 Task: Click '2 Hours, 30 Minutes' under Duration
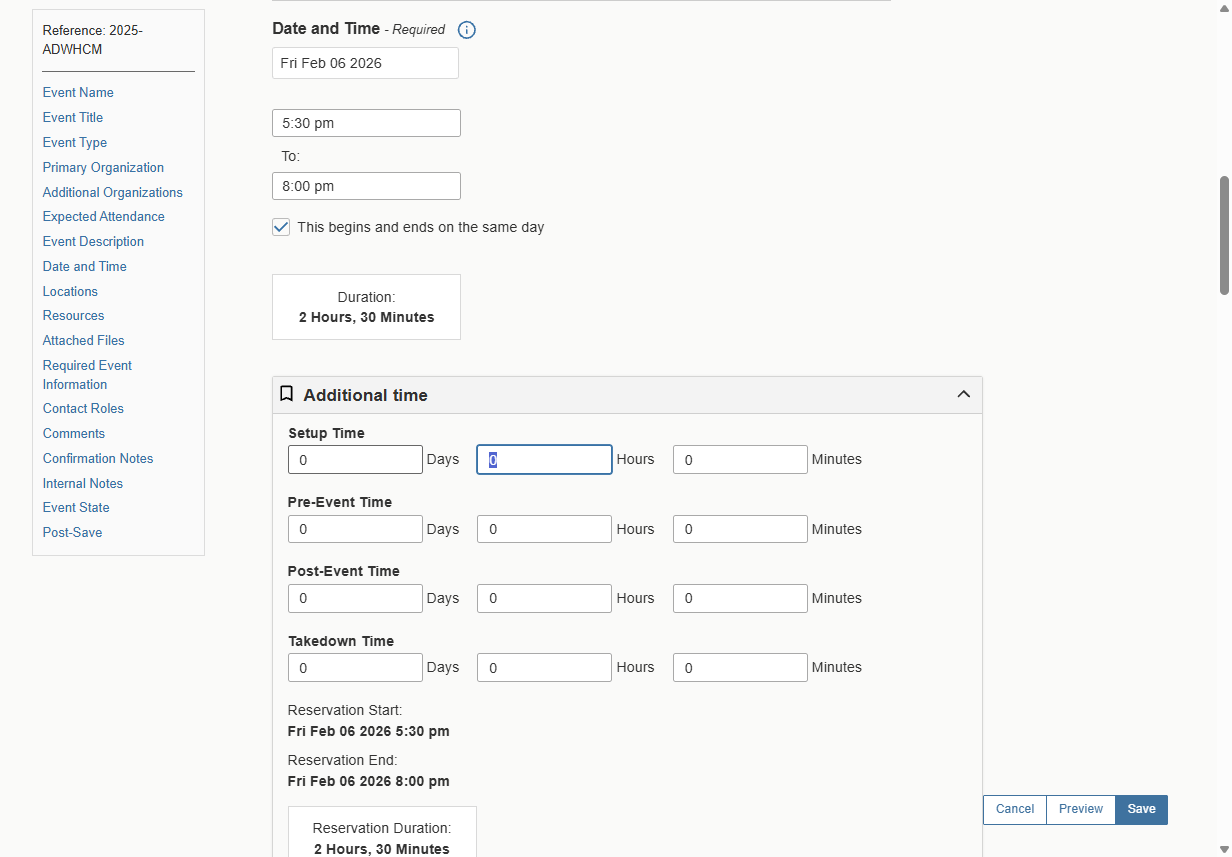point(366,317)
